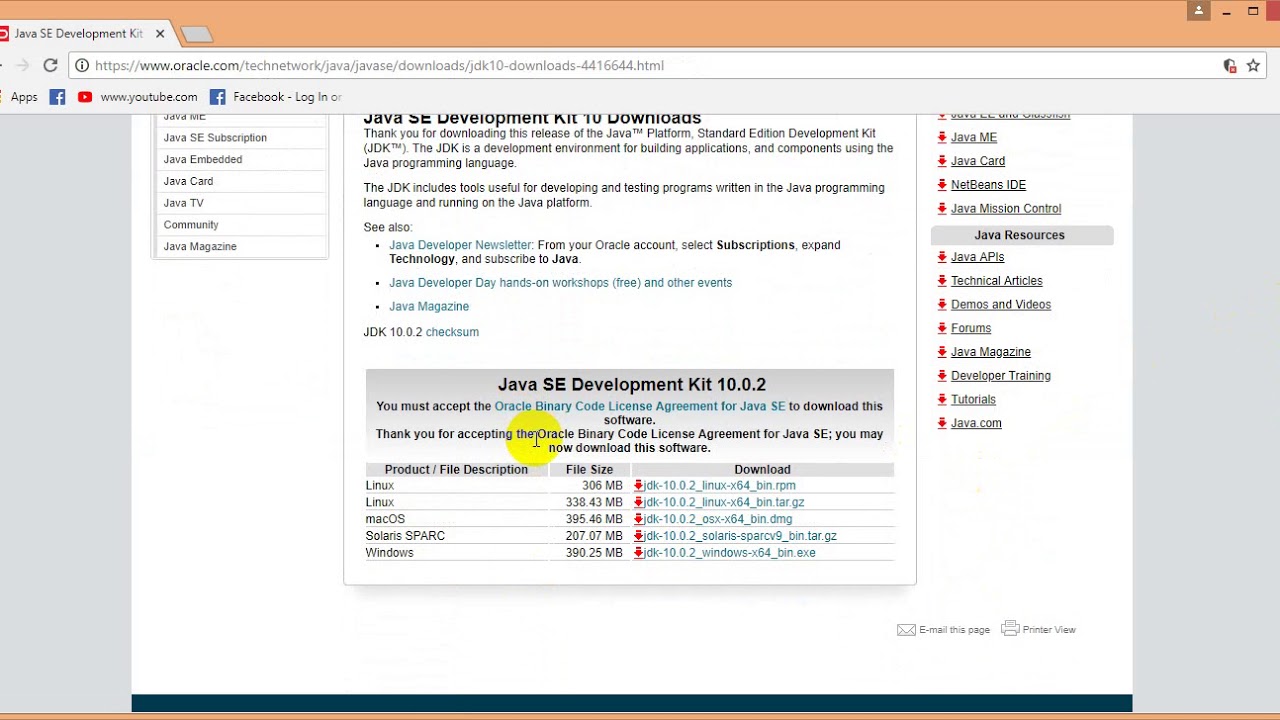The image size is (1280, 720).
Task: Click the download arrow next to the windows exe file
Action: [639, 553]
